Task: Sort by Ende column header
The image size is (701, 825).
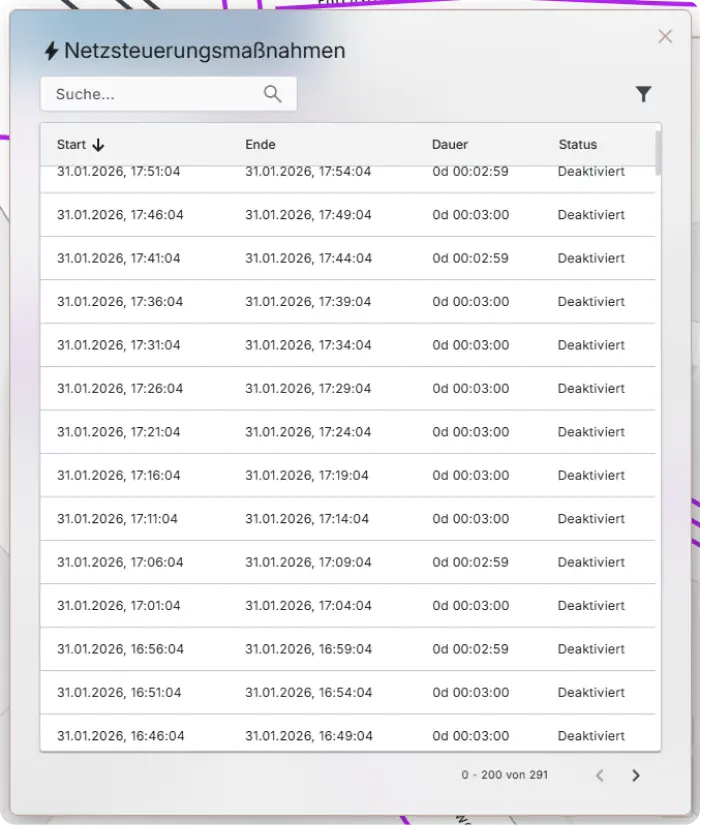Action: coord(260,145)
